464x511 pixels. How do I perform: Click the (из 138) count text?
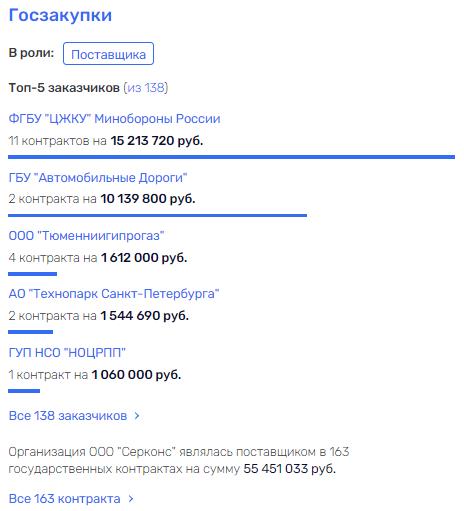(146, 88)
